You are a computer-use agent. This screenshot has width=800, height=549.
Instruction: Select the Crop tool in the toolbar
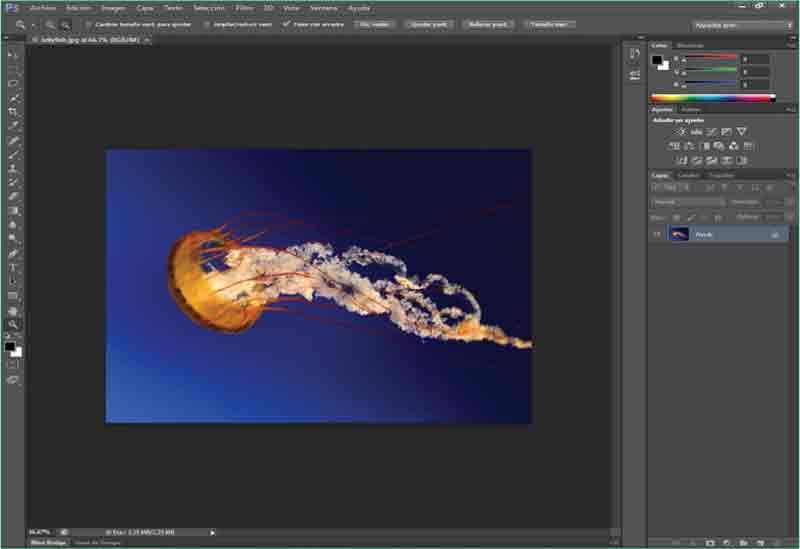click(14, 111)
